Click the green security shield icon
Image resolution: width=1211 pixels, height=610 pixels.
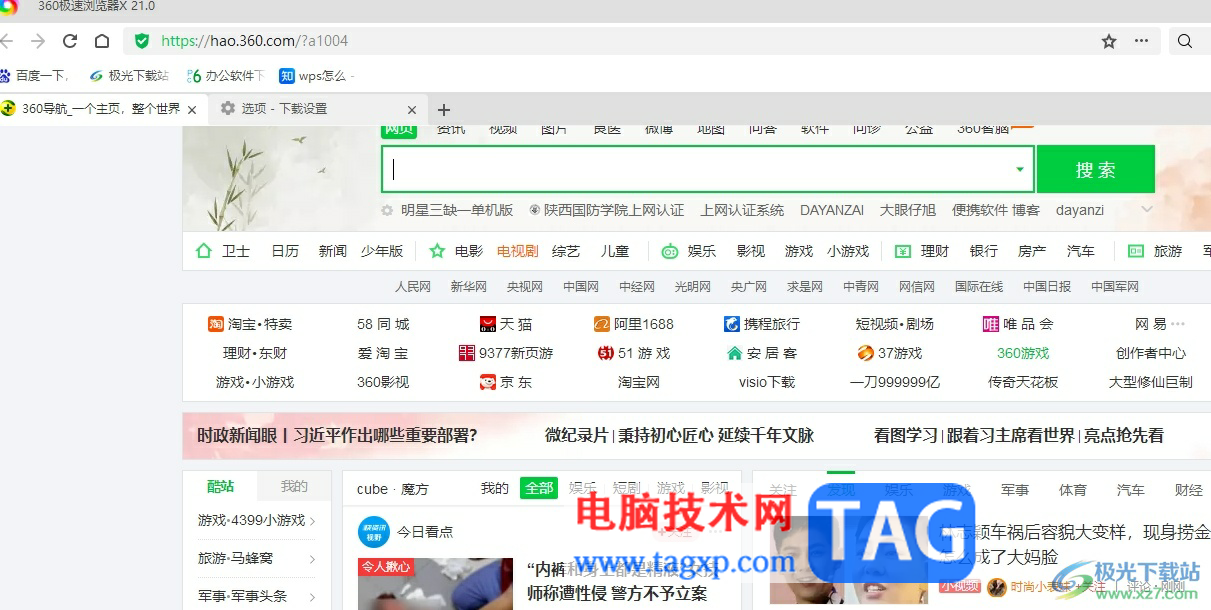142,41
